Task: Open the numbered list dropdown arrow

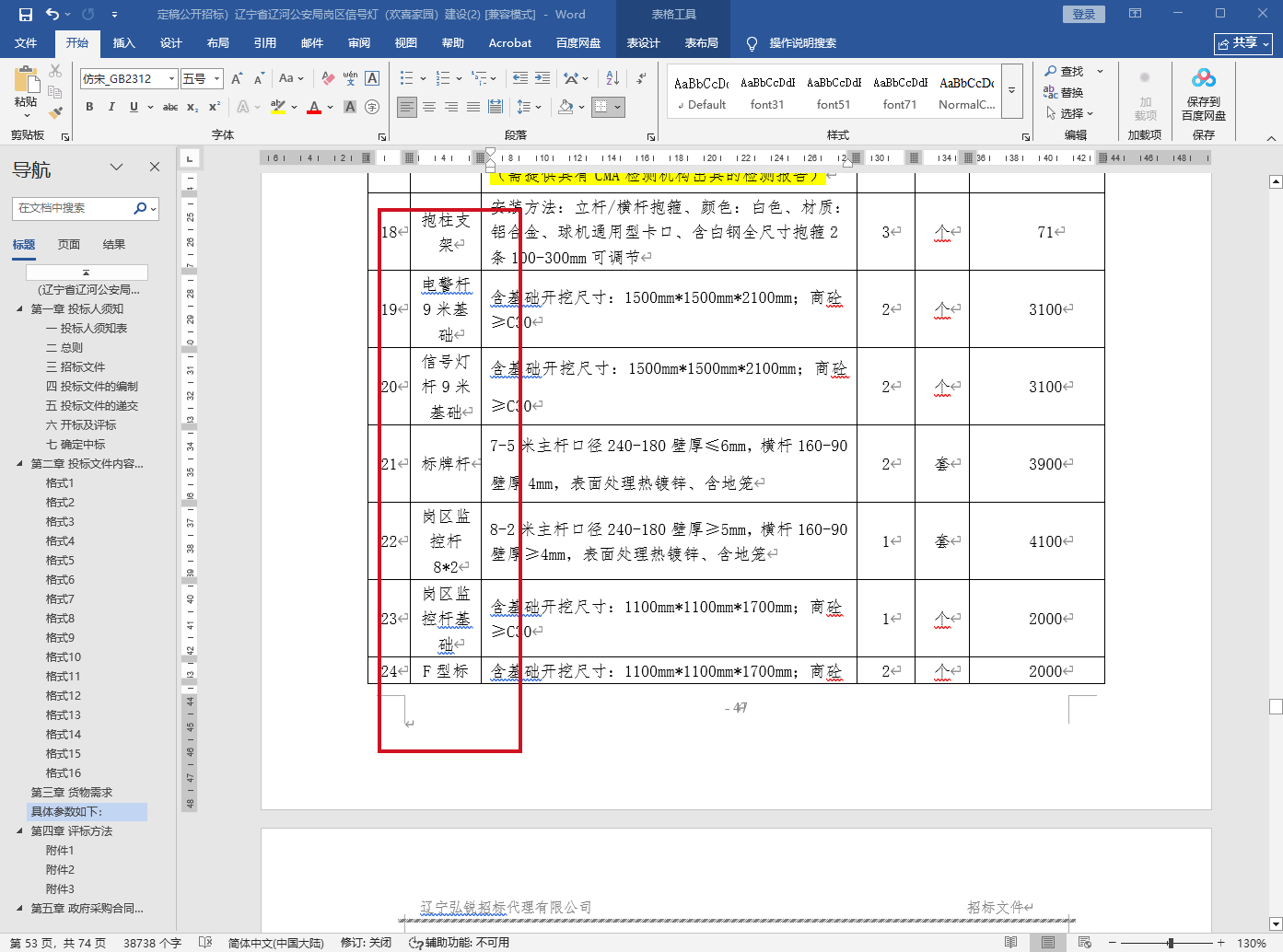Action: (x=459, y=79)
